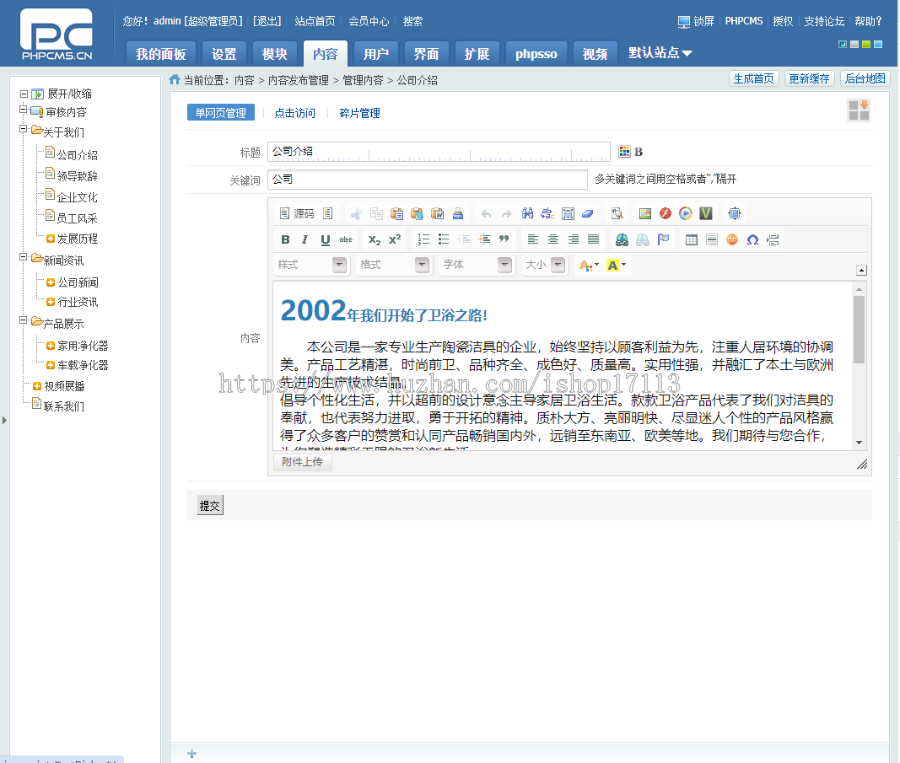Viewport: 900px width, 763px height.
Task: Select the 碎片管理 tab
Action: pos(359,112)
